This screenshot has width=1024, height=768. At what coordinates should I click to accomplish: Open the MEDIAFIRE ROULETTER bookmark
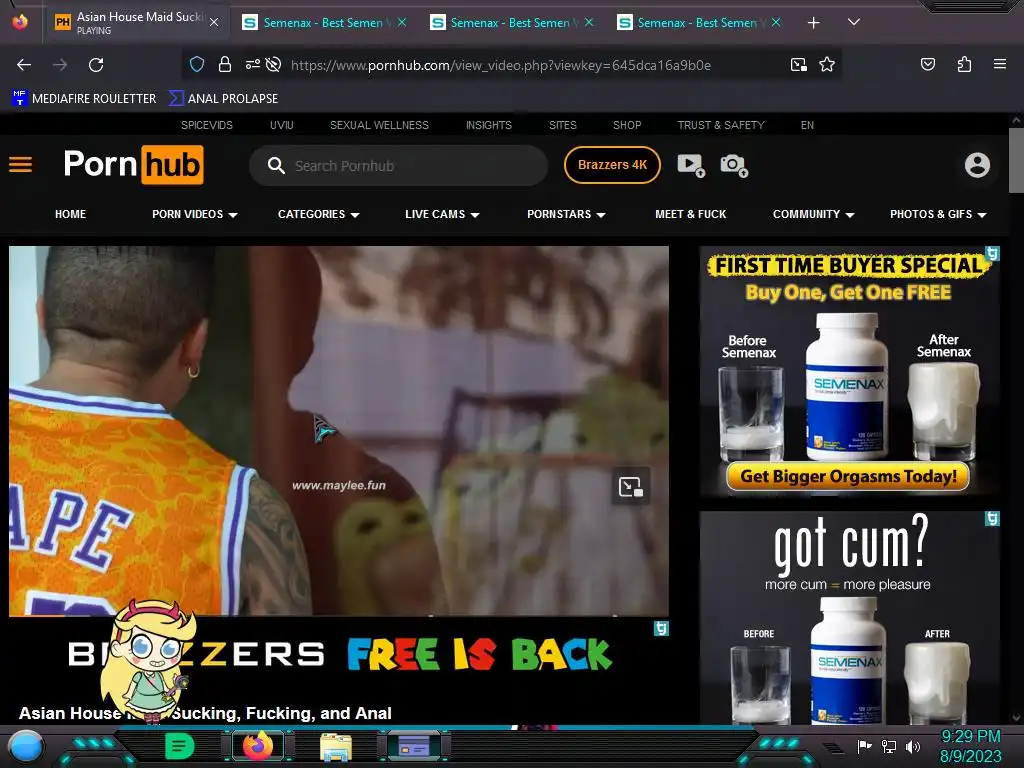[84, 99]
